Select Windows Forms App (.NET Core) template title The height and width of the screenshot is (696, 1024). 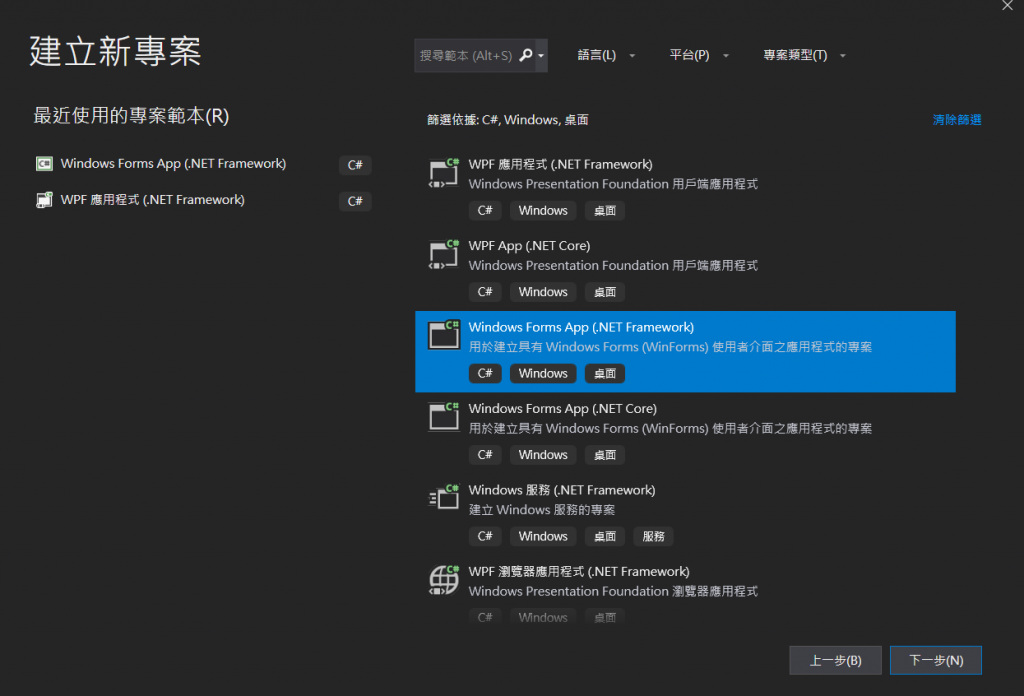(562, 409)
